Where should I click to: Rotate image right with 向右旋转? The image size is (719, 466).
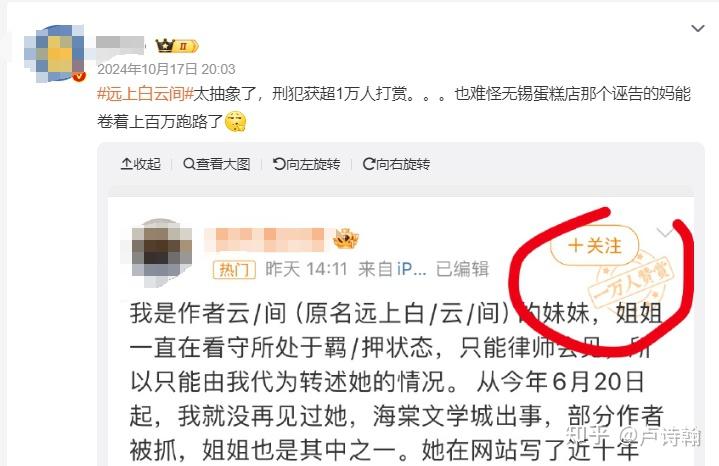pos(396,164)
